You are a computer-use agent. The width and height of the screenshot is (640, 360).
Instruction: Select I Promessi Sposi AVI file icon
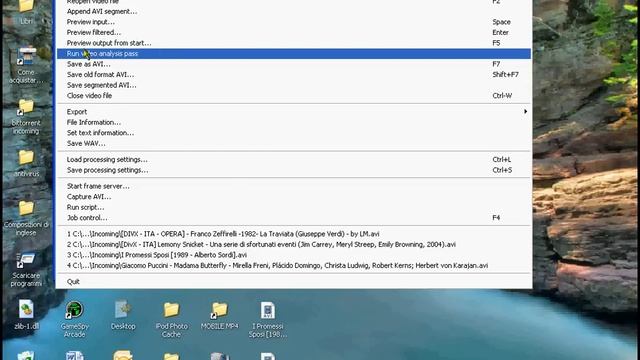[x=268, y=319]
